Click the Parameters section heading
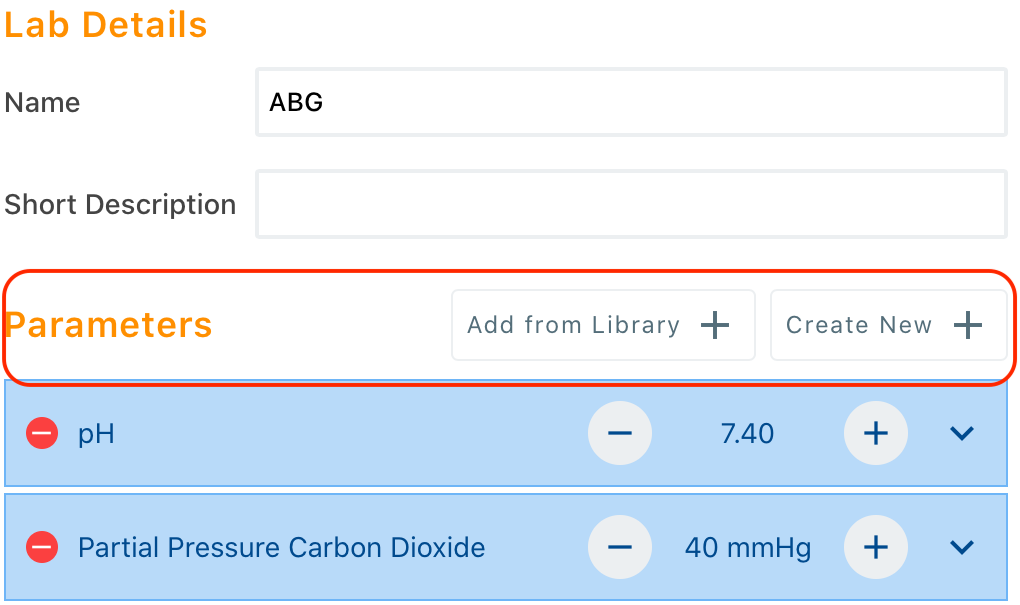This screenshot has width=1020, height=605. 108,324
